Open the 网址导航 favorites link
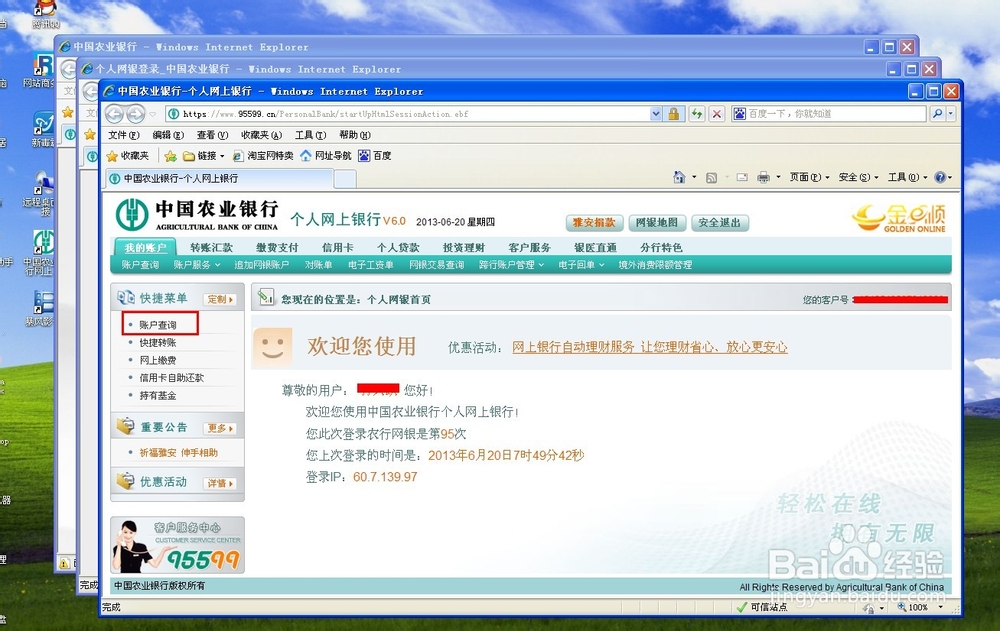The height and width of the screenshot is (631, 1000). click(x=326, y=156)
